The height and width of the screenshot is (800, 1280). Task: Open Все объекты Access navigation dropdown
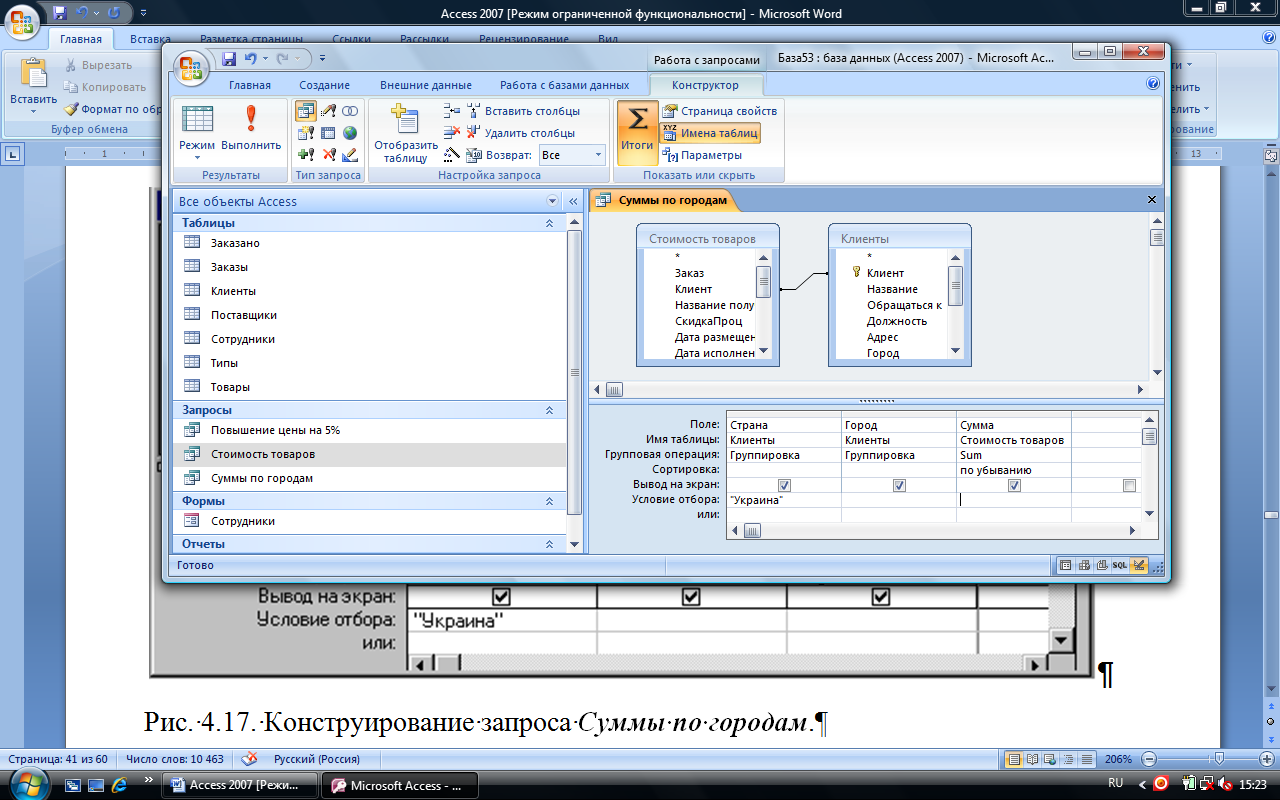tap(553, 201)
